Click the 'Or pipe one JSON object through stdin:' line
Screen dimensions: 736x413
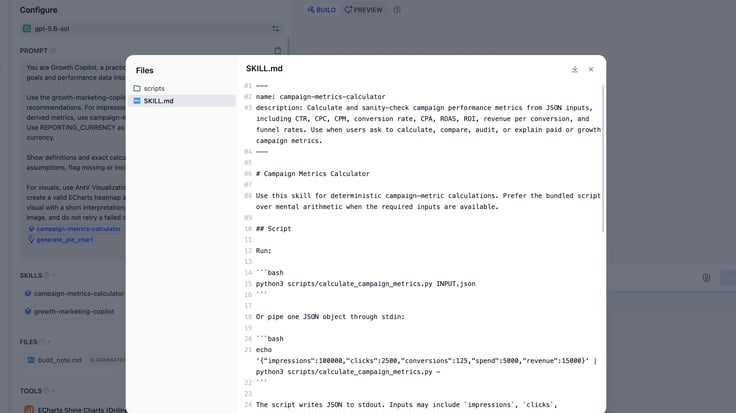330,317
